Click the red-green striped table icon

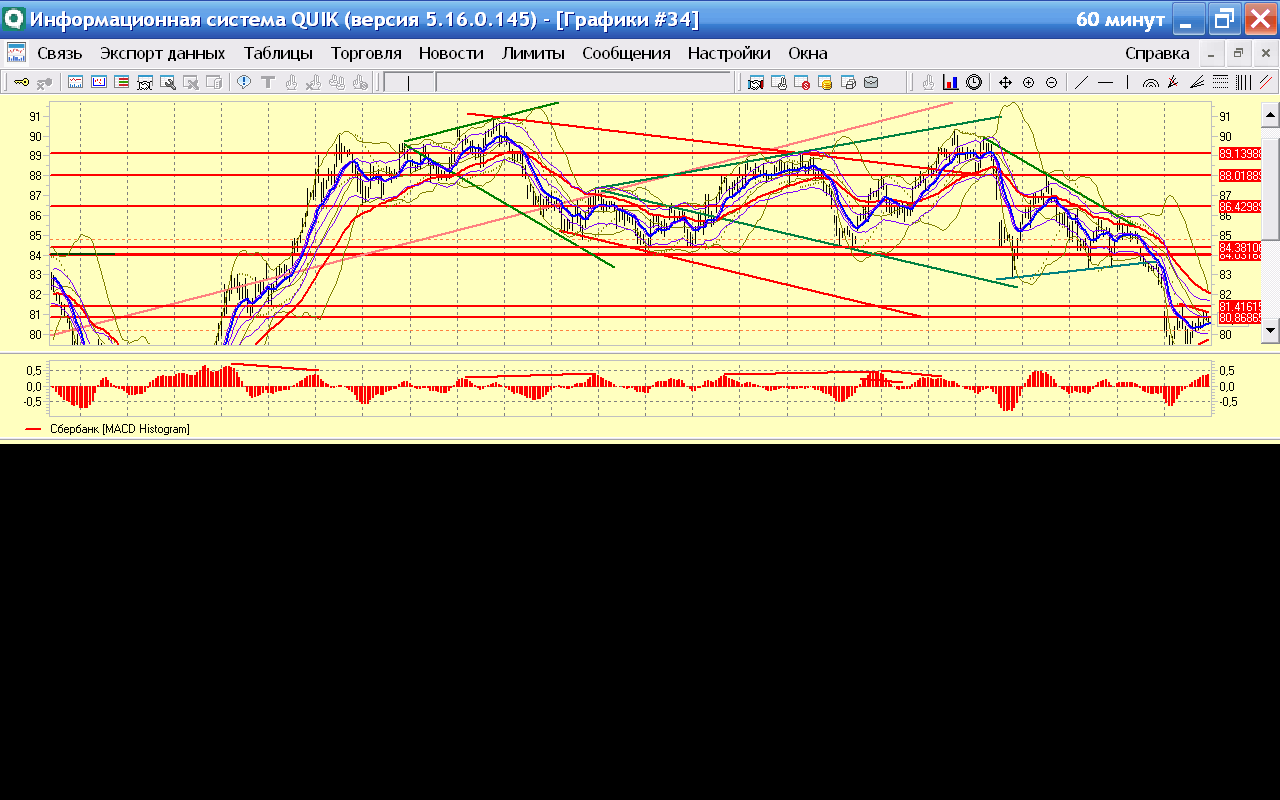121,82
